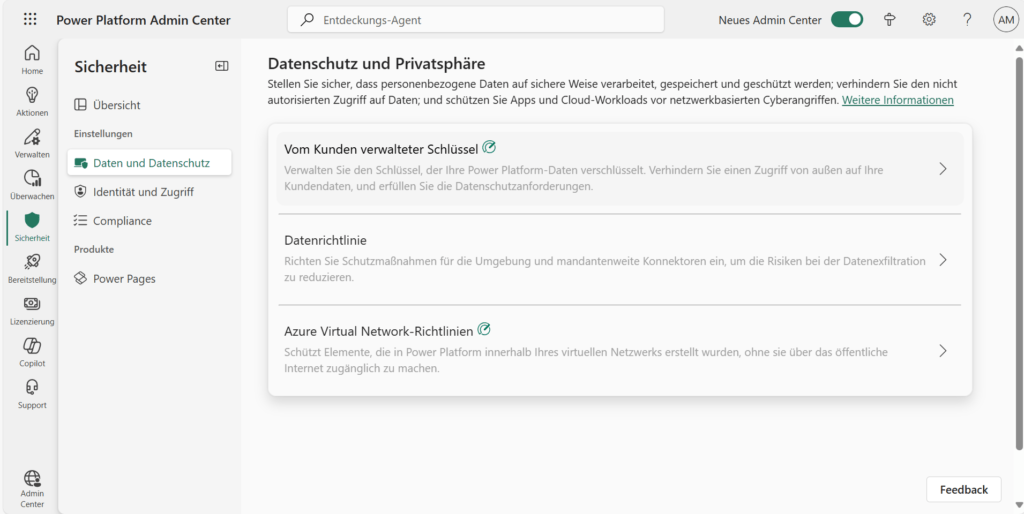This screenshot has width=1024, height=514.
Task: Open the app launcher waffle icon
Action: tap(30, 20)
